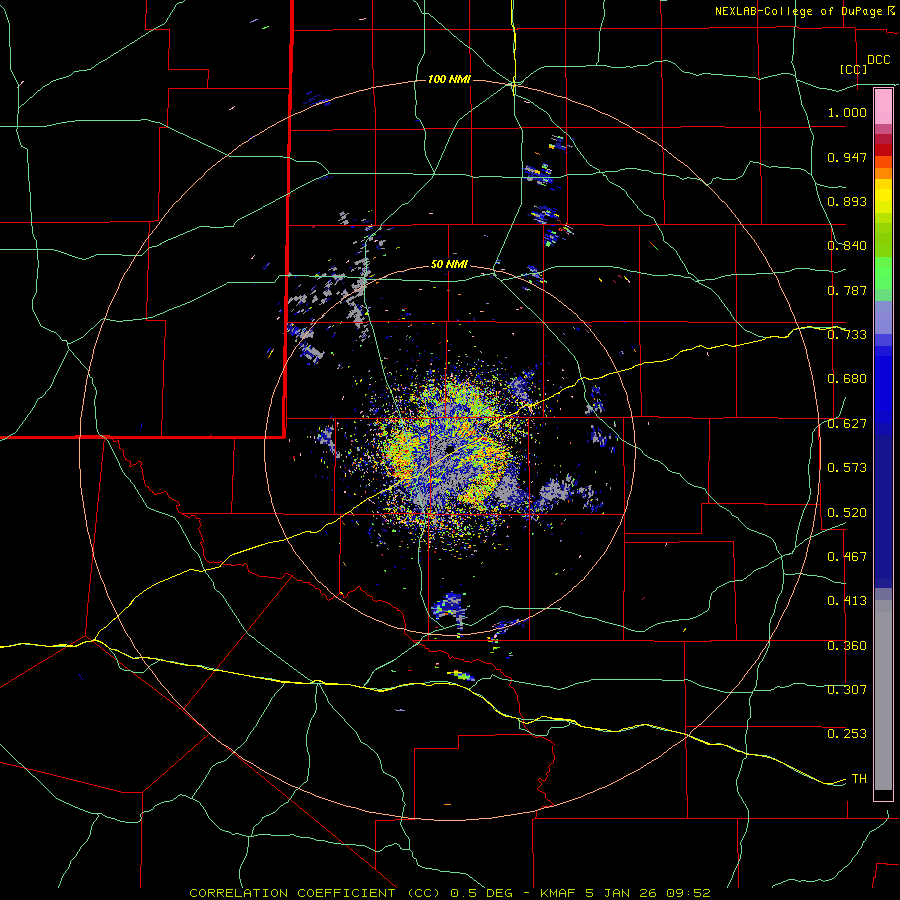Select the 0.733 value on the color scale
Screen dimensions: 900x900
click(847, 335)
